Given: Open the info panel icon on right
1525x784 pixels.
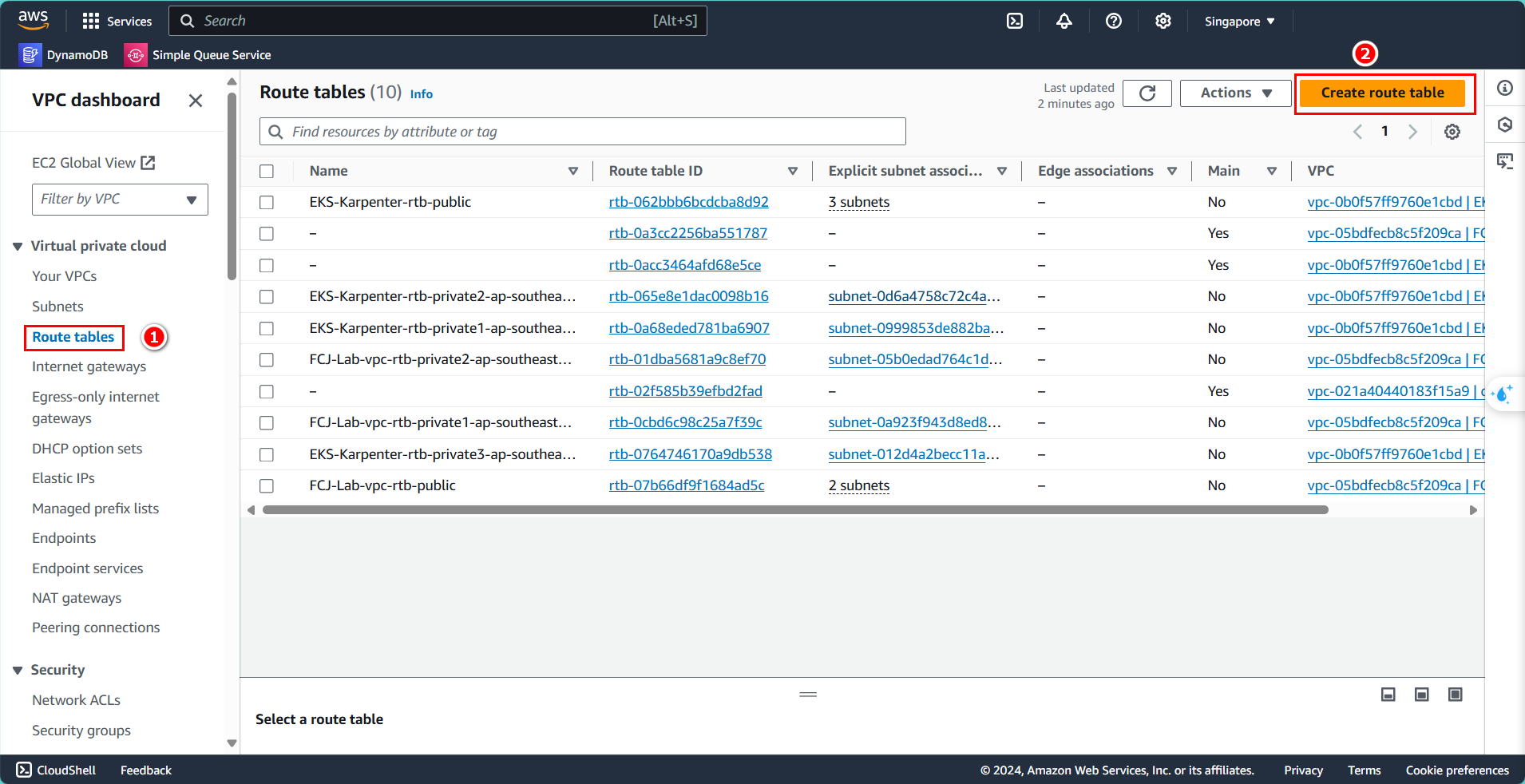Looking at the screenshot, I should [x=1505, y=88].
